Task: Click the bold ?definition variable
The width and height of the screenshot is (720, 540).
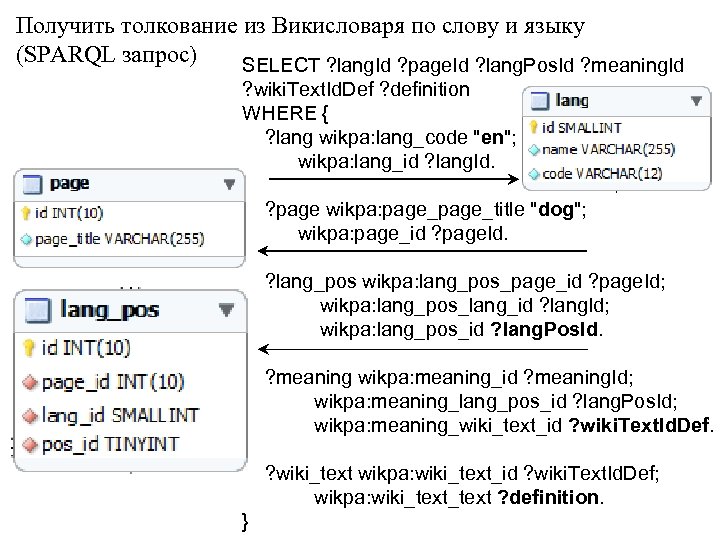Action: 548,497
